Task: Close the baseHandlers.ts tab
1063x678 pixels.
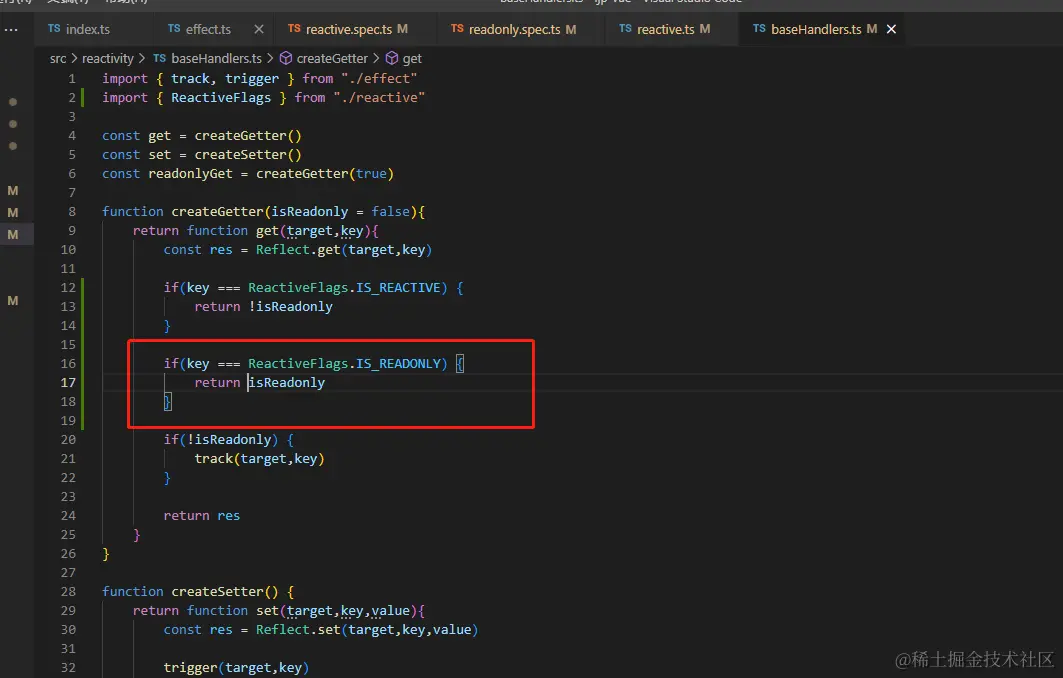Action: coord(891,29)
